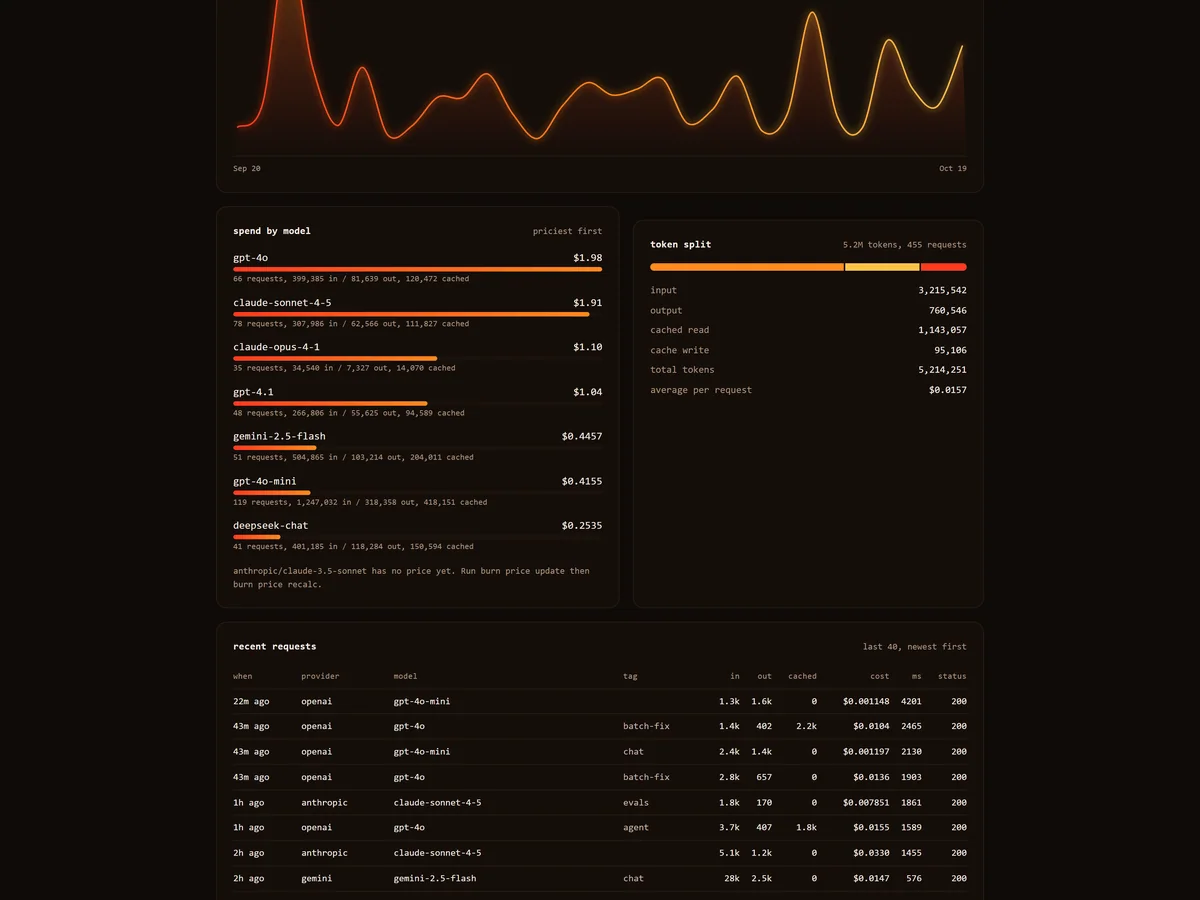Screen dimensions: 1200x900
Task: Click the average per request $0.0157
Action: [948, 390]
